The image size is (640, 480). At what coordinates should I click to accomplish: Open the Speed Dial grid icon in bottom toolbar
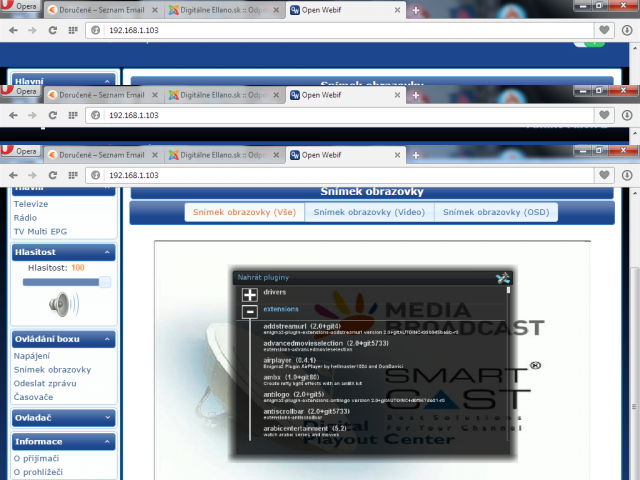73,175
